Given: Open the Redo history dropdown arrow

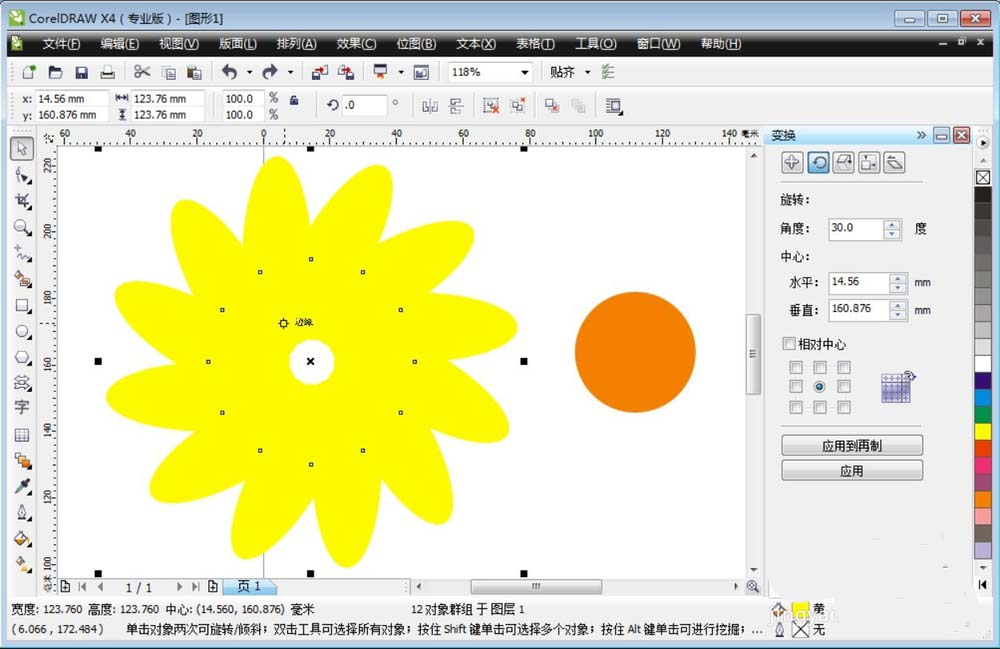Looking at the screenshot, I should (291, 72).
